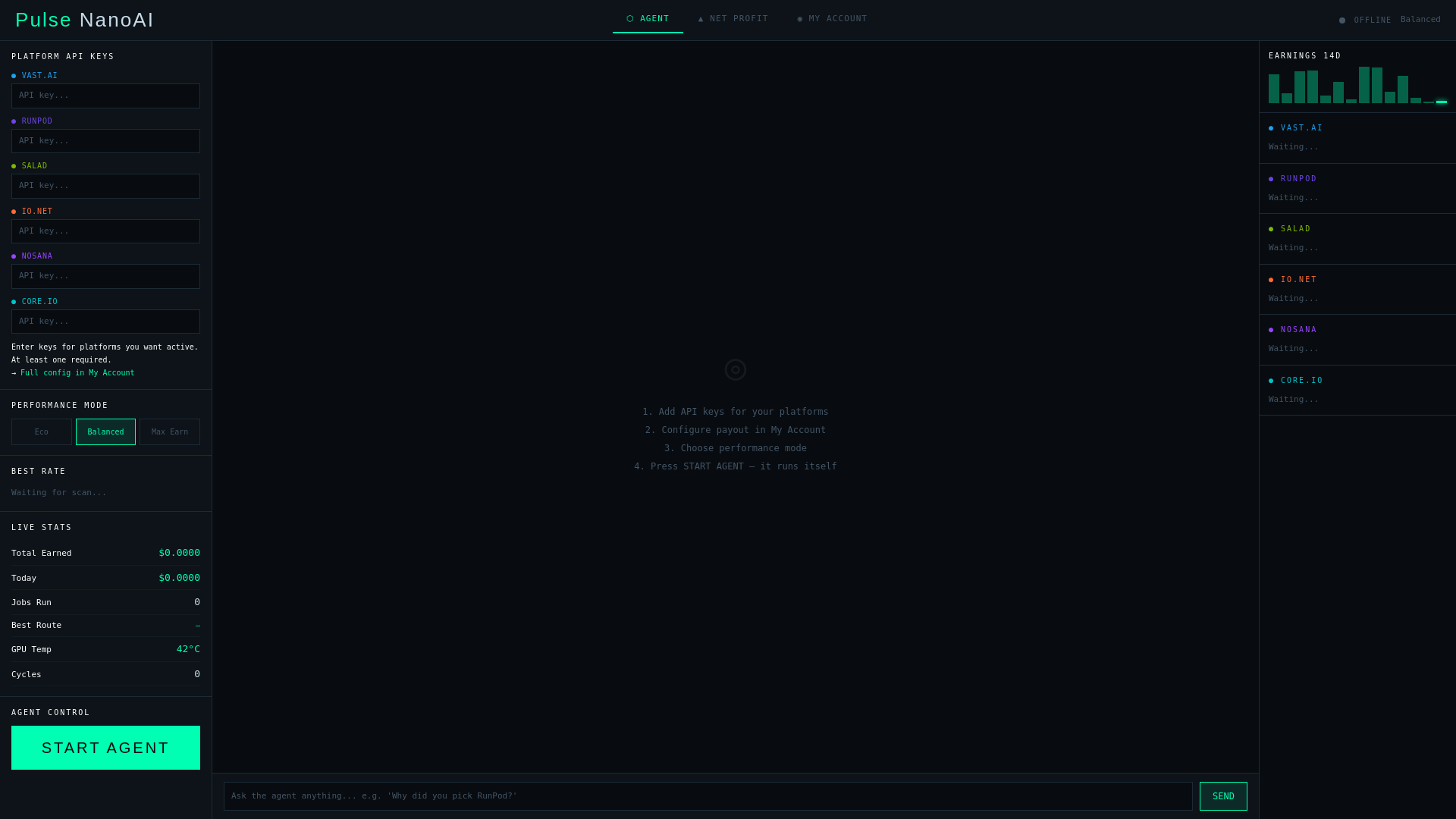This screenshot has width=1456, height=819.
Task: Click the Balanced label in header
Action: (1420, 20)
